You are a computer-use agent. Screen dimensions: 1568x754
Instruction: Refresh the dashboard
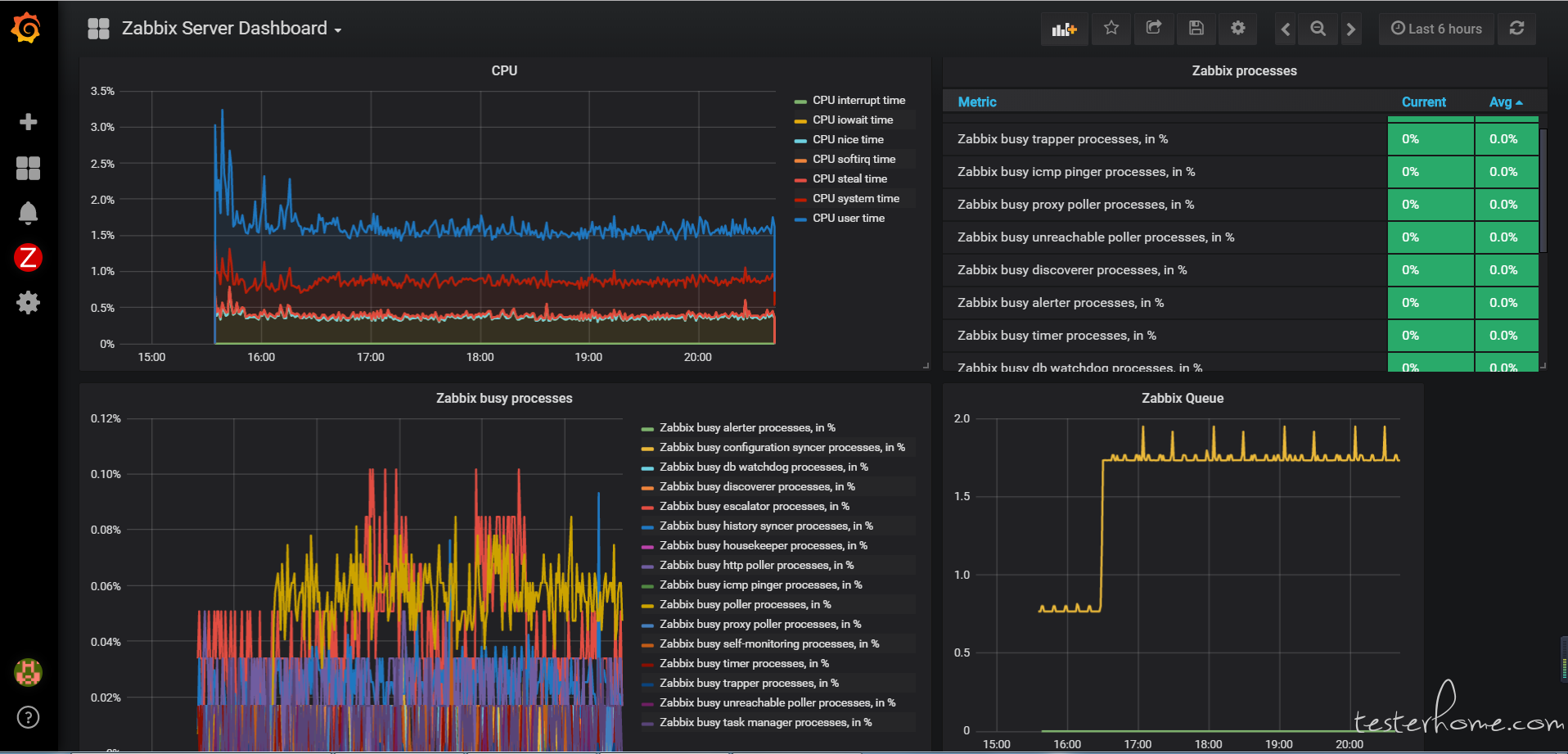point(1516,29)
